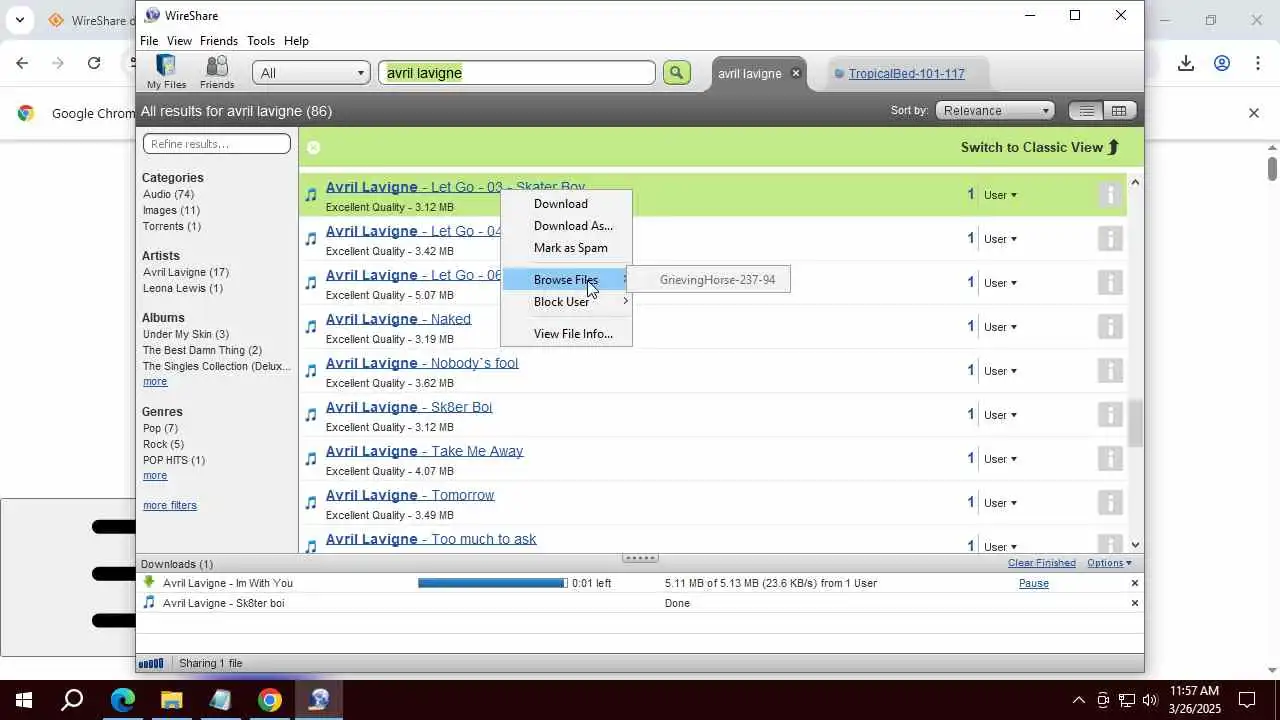Remove Sk8ter boi download entry

(x=1134, y=603)
